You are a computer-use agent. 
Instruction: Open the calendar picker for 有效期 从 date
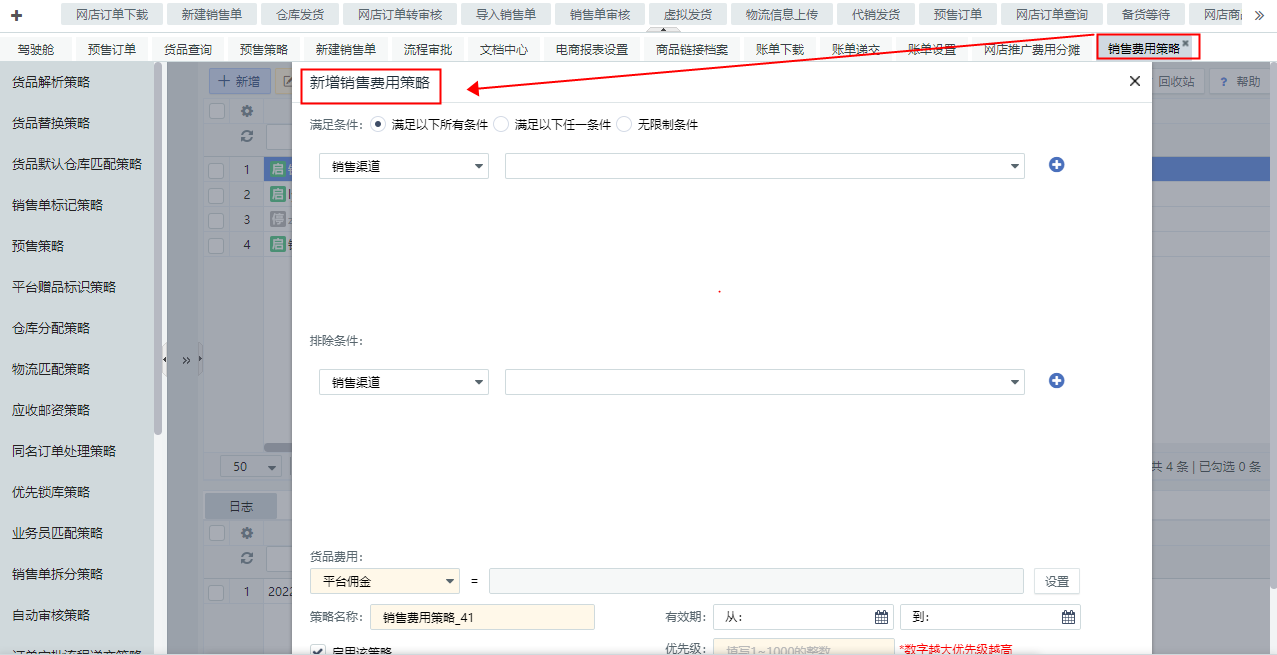click(881, 617)
